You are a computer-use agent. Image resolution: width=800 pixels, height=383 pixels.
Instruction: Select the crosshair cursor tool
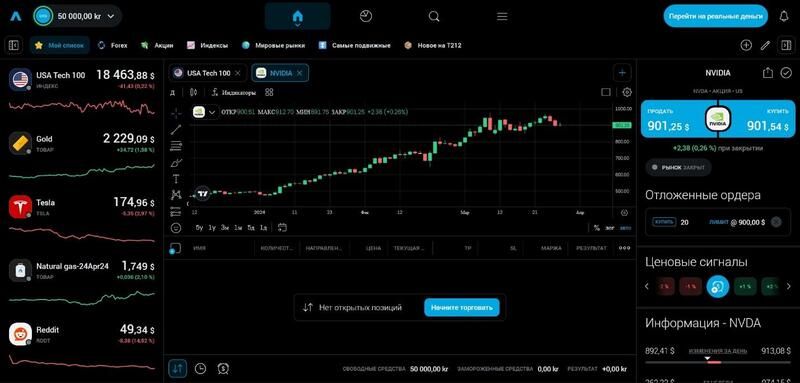pos(176,113)
